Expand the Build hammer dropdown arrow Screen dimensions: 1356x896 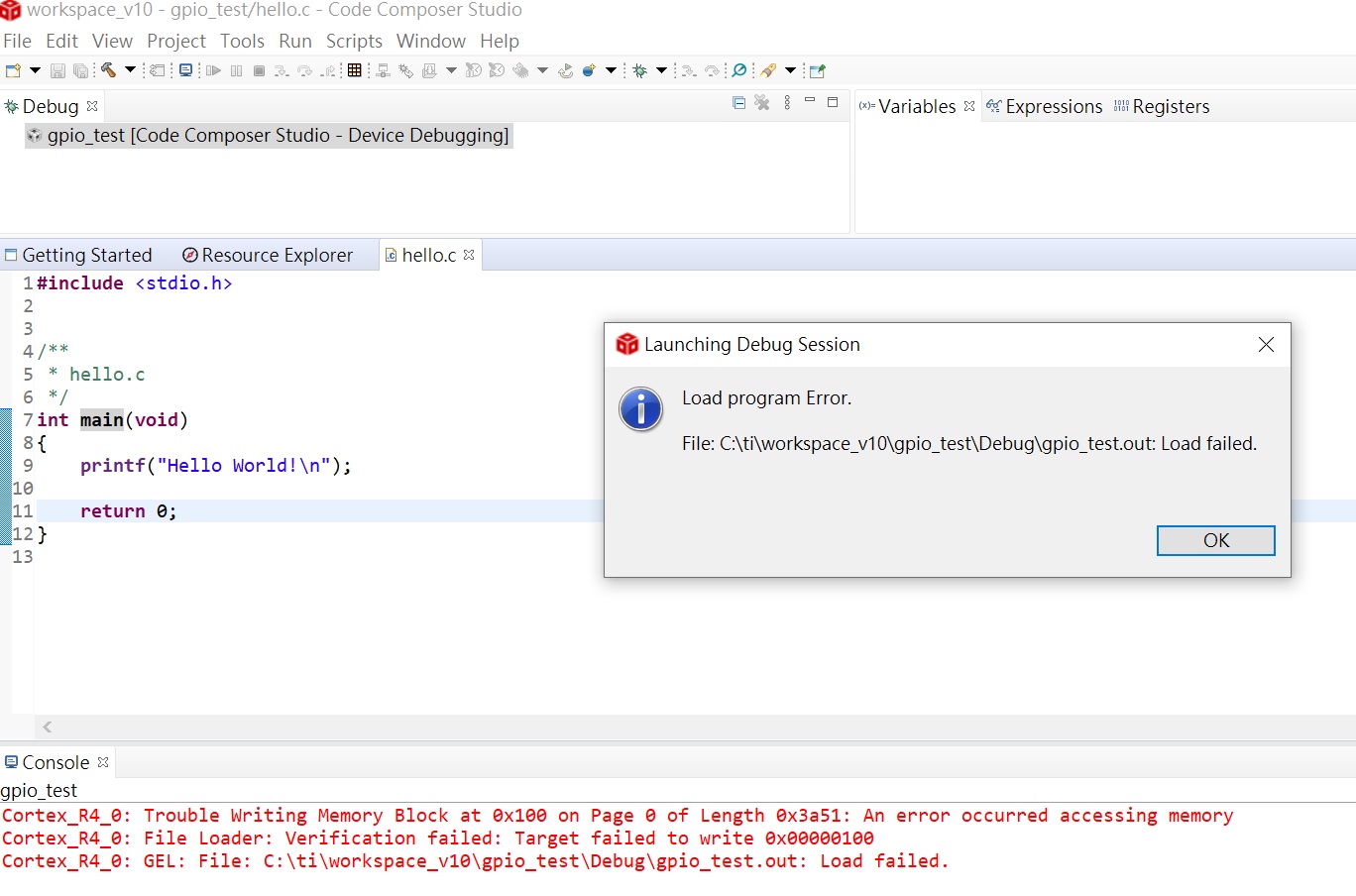coord(130,70)
